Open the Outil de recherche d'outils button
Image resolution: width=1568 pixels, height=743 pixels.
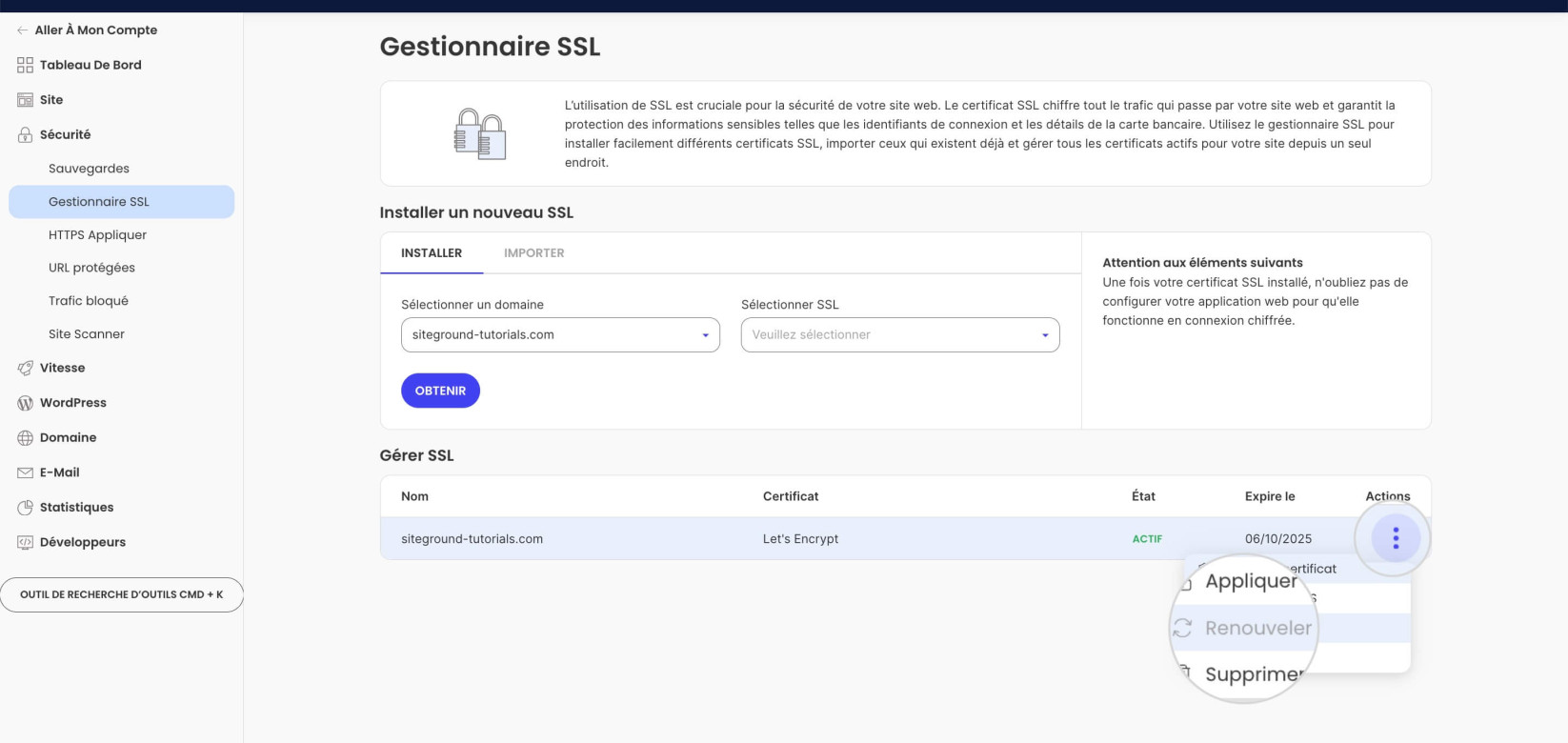pos(122,594)
